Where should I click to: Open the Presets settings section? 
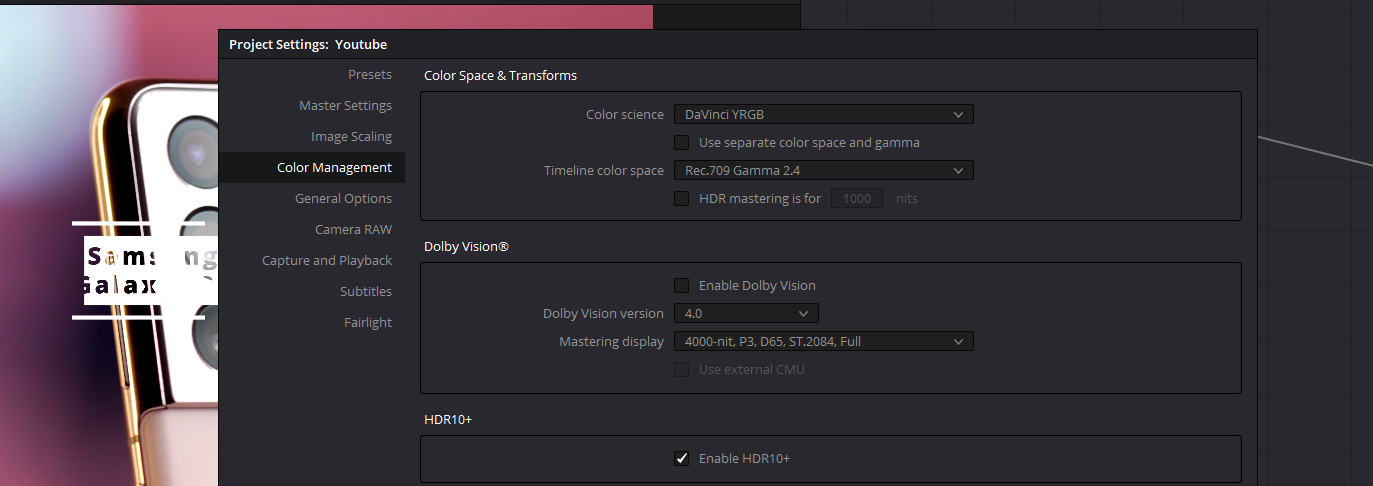point(369,75)
